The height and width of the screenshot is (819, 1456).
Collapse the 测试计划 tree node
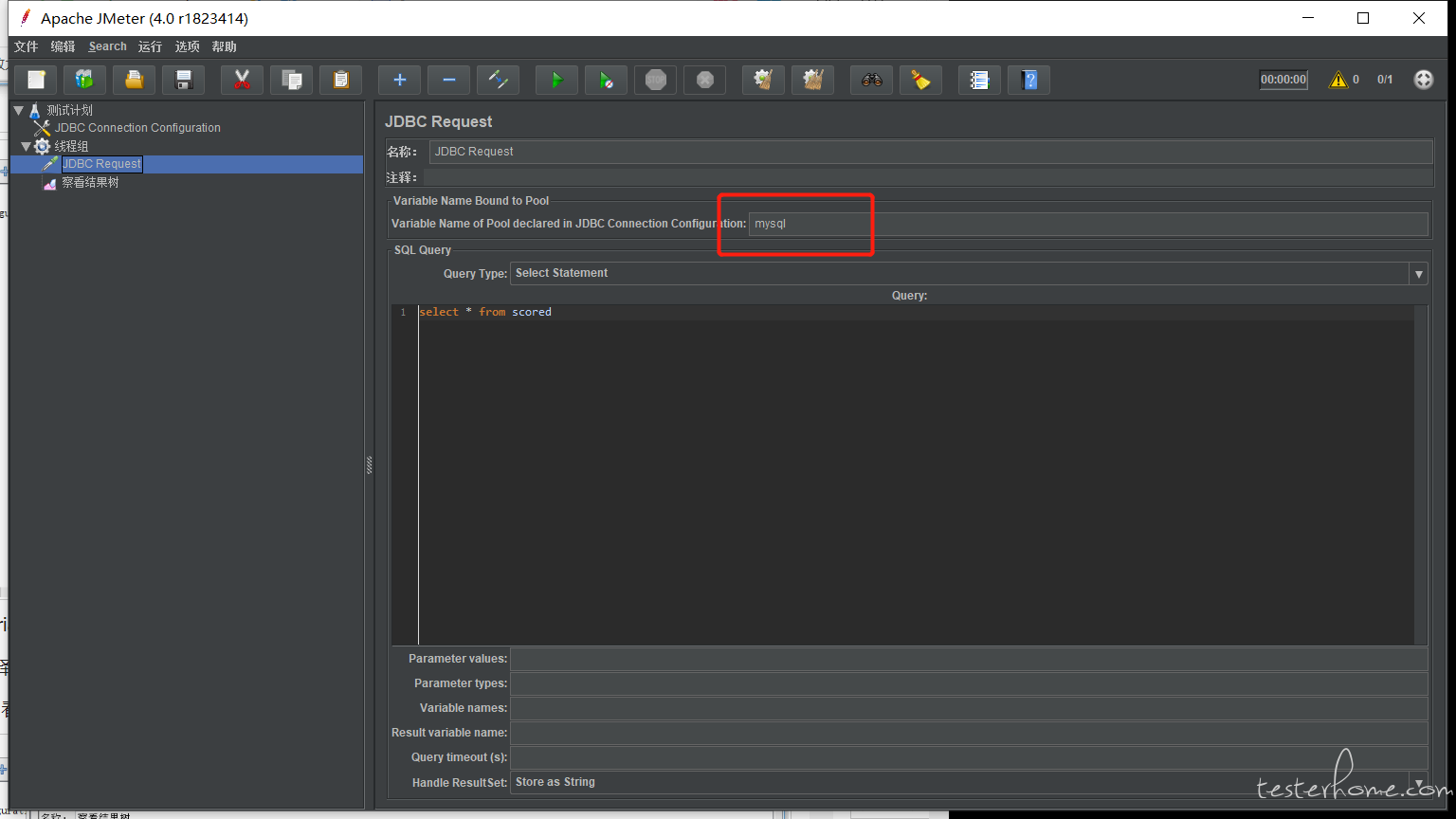pyautogui.click(x=18, y=110)
